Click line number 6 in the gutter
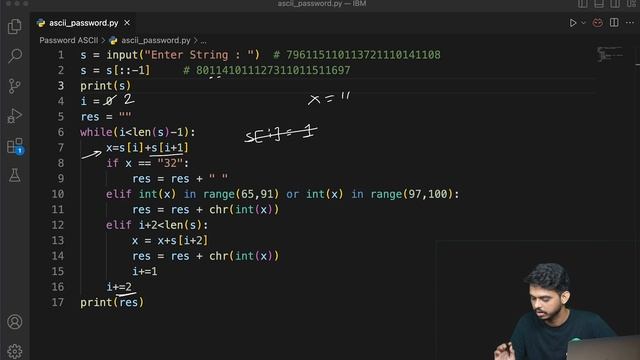 [60, 132]
